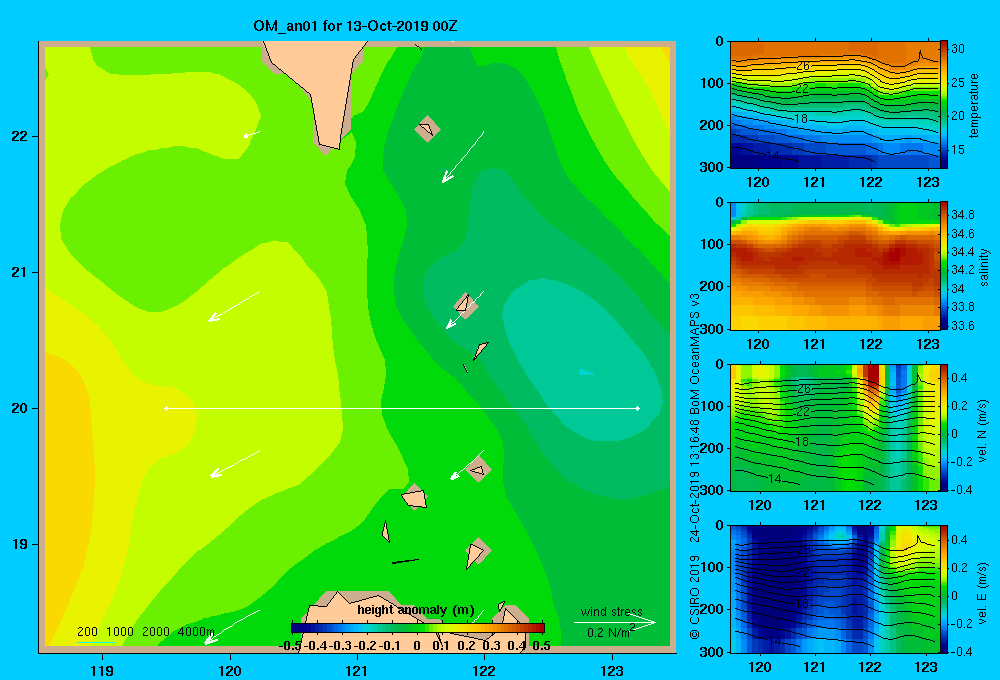This screenshot has height=680, width=1000.
Task: Click the wind arrow near 21N 120E
Action: pyautogui.click(x=234, y=306)
